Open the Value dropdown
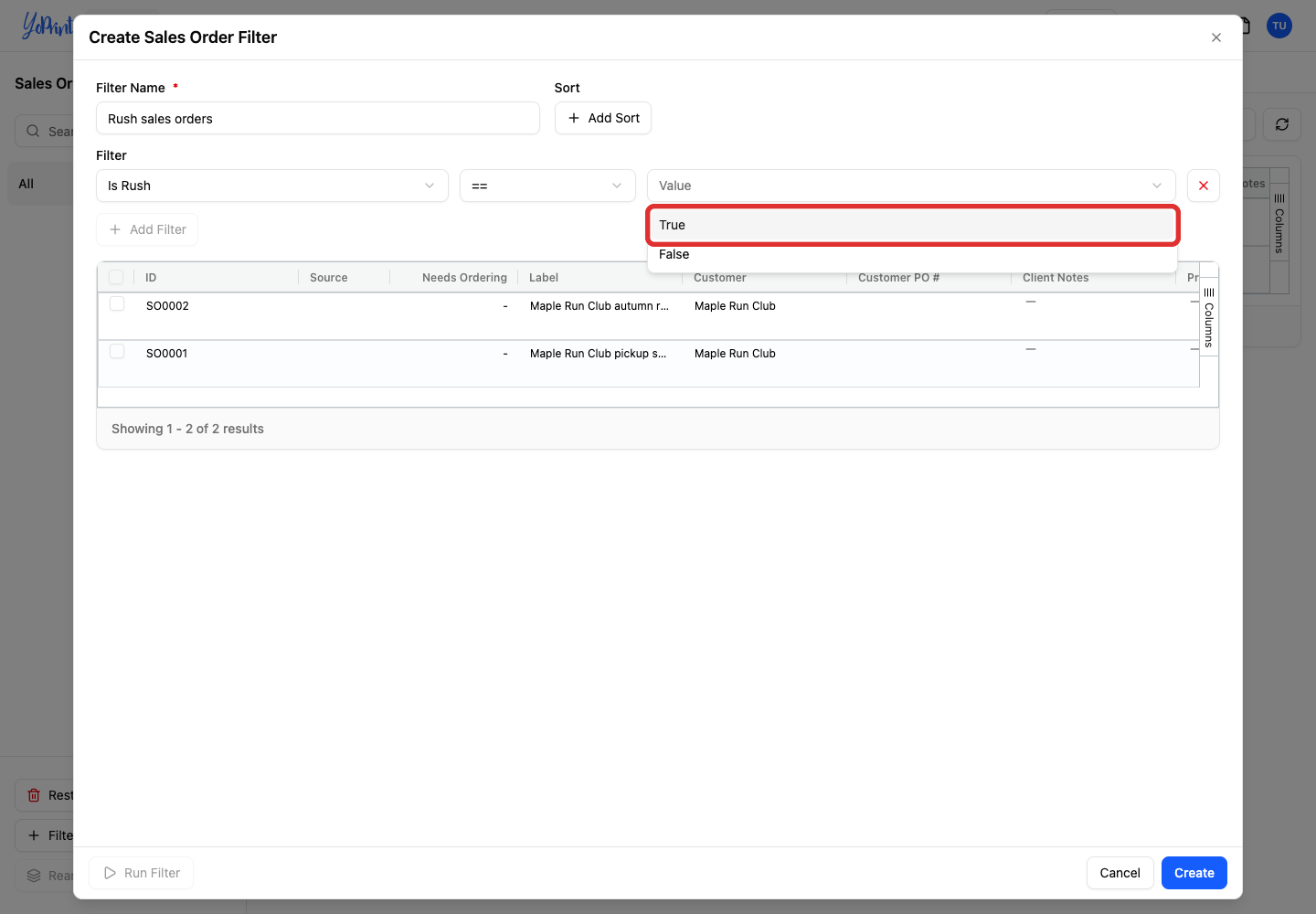 click(911, 186)
